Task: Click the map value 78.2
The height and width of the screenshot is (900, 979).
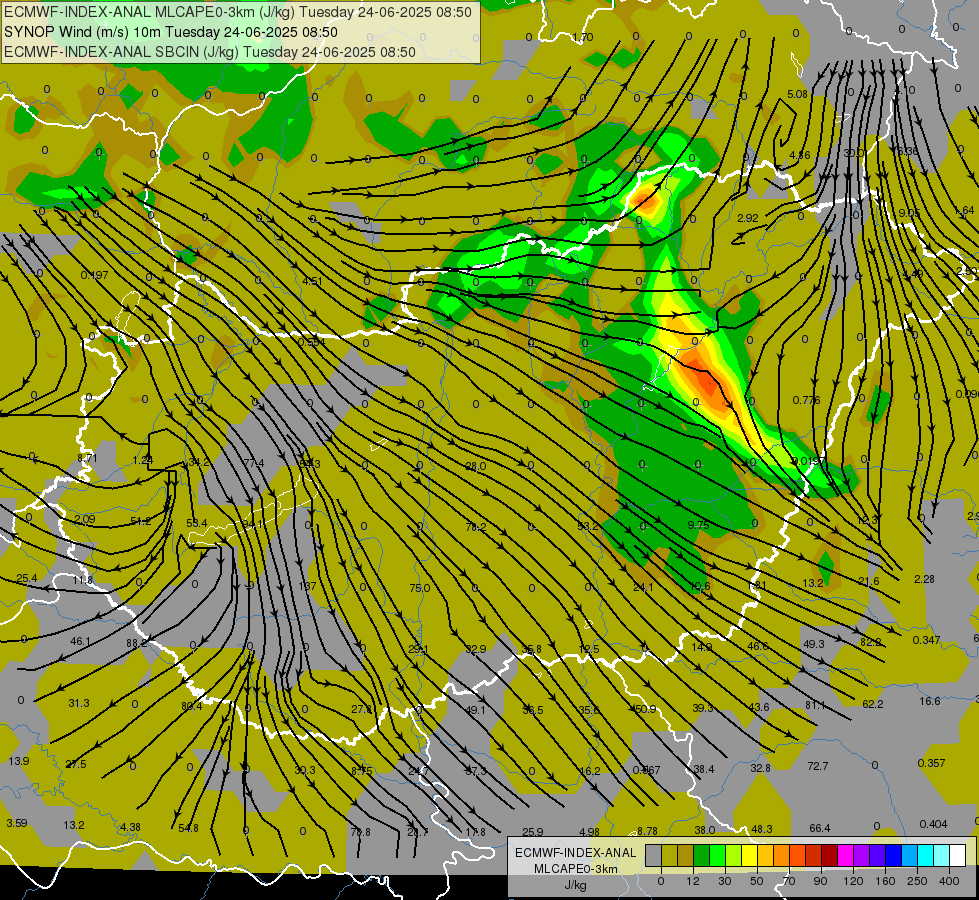Action: pos(476,527)
